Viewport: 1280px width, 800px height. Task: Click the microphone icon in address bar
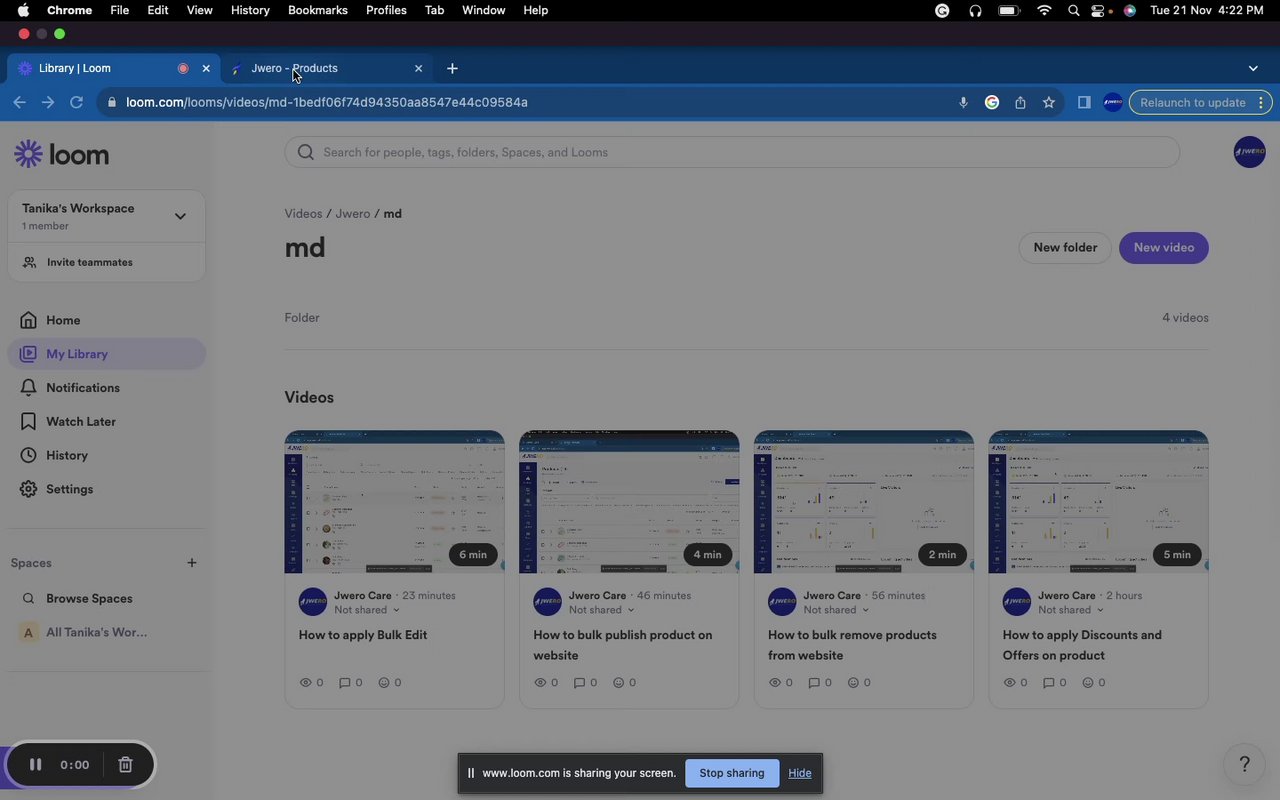(x=963, y=102)
